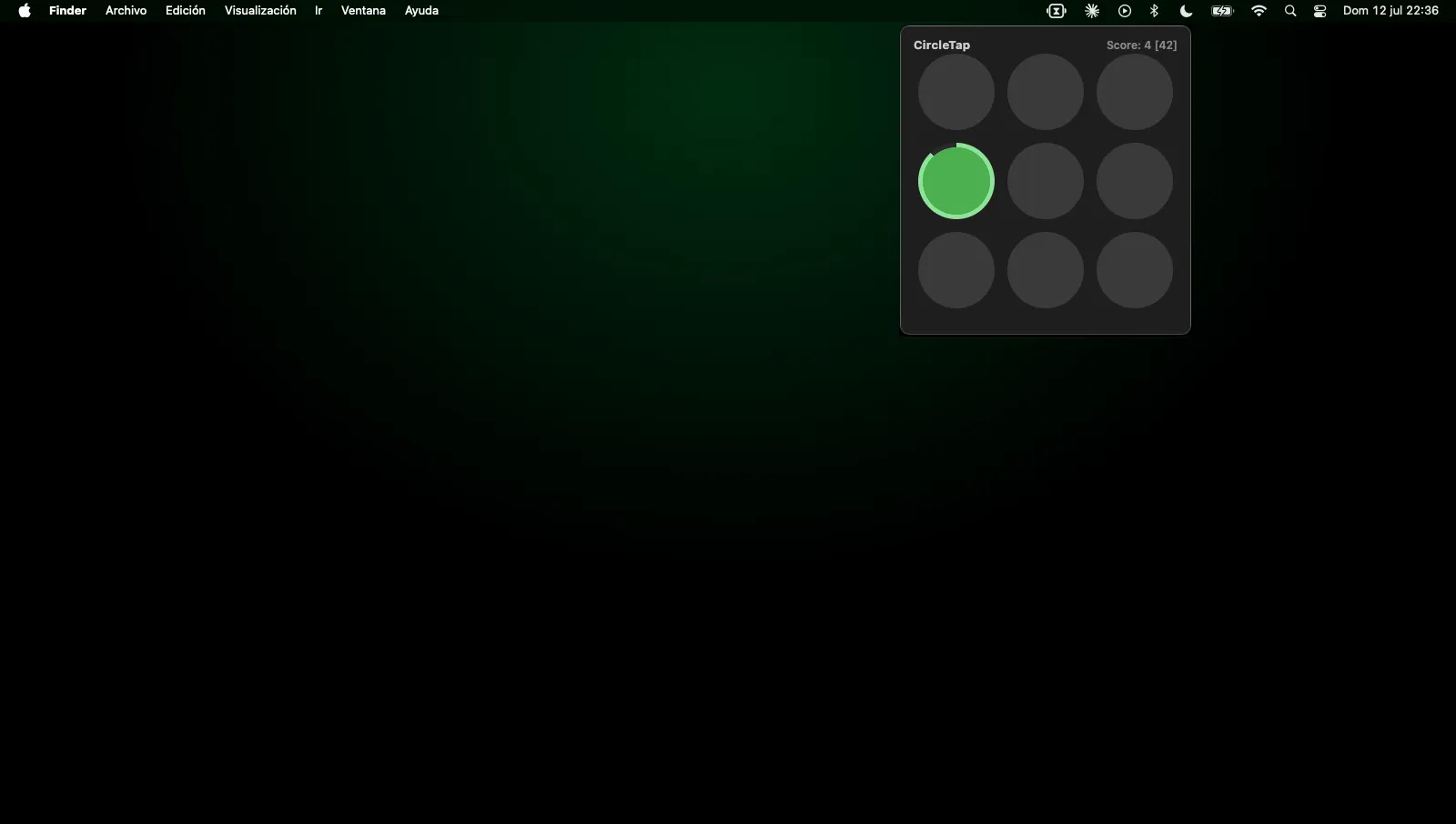The height and width of the screenshot is (824, 1456).
Task: Tap the center gray circle
Action: [x=1046, y=181]
